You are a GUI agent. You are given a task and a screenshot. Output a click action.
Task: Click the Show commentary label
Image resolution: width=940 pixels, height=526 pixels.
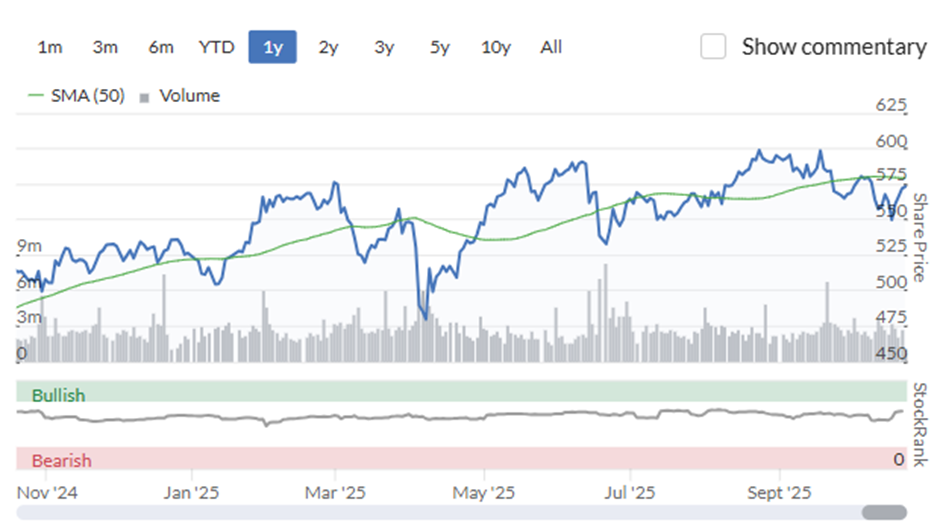pos(834,47)
